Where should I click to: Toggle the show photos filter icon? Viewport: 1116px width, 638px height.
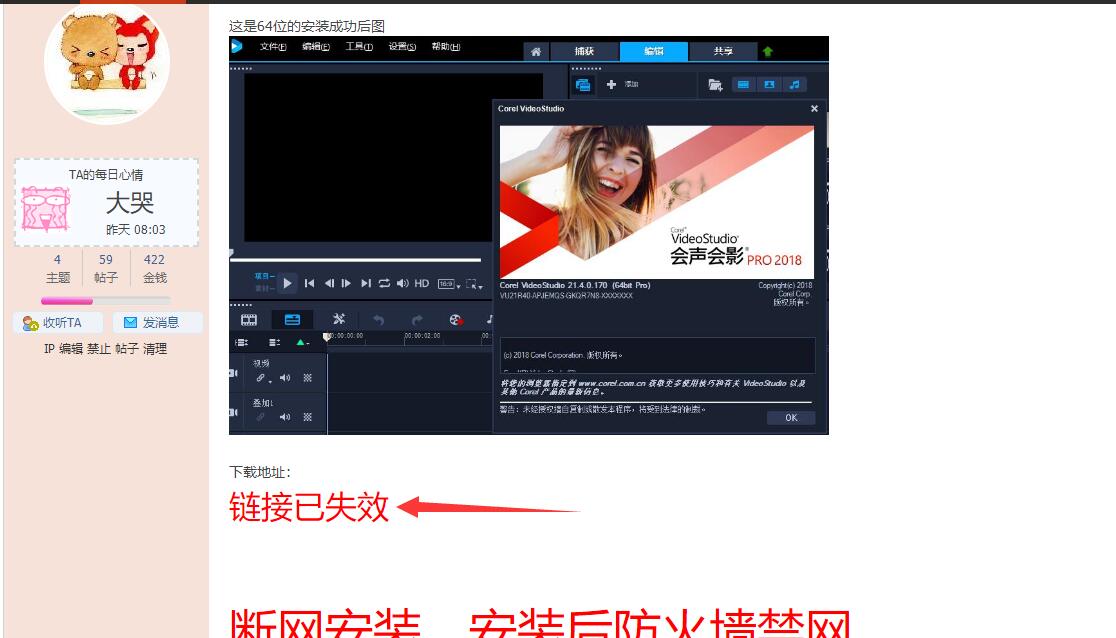pyautogui.click(x=769, y=85)
